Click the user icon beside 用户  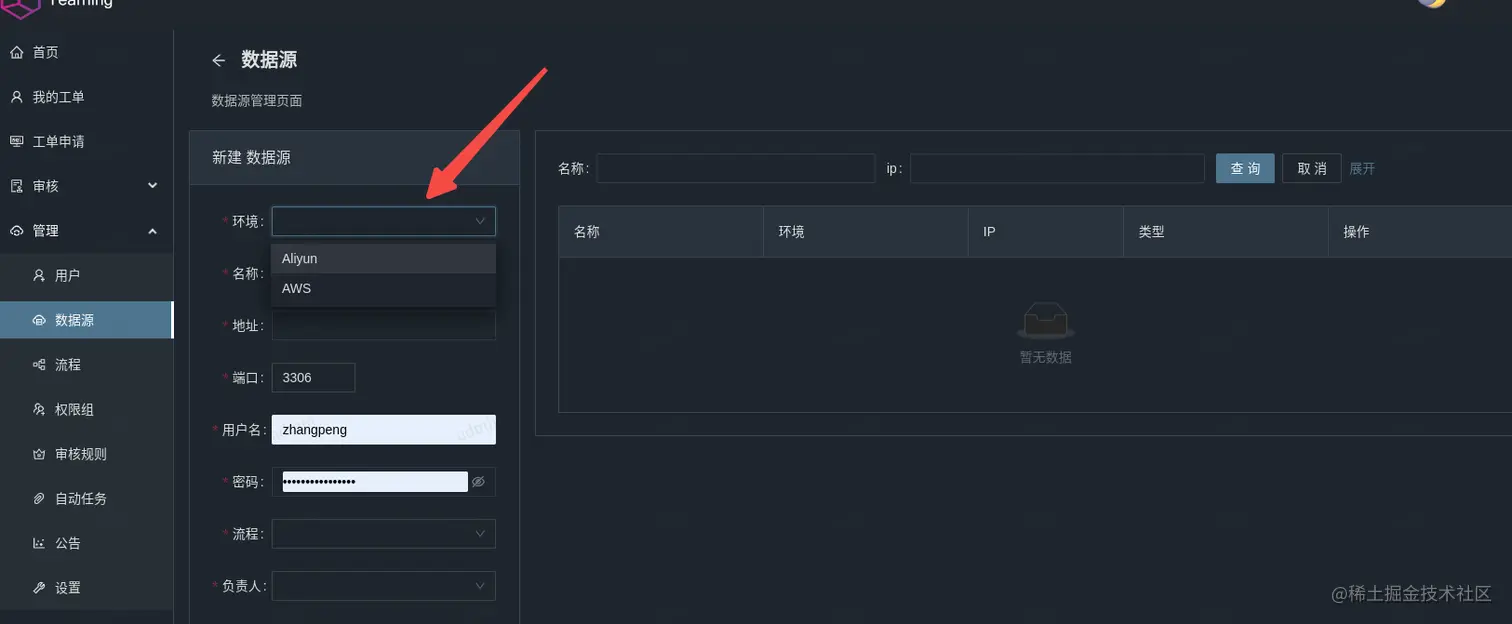[39, 275]
